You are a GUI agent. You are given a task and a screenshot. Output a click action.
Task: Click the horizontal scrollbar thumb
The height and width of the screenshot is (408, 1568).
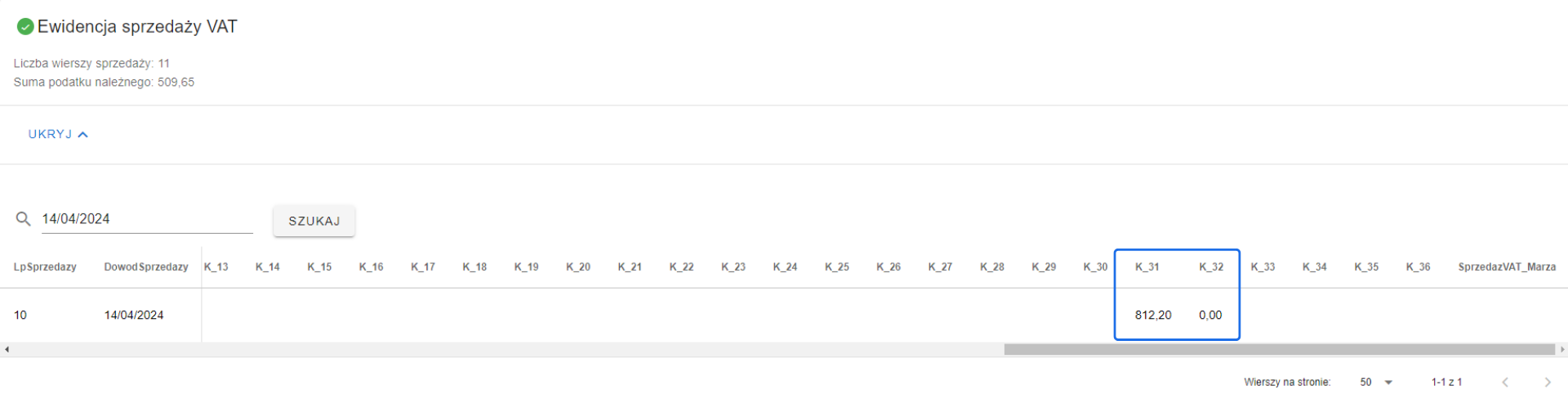coord(1279,349)
